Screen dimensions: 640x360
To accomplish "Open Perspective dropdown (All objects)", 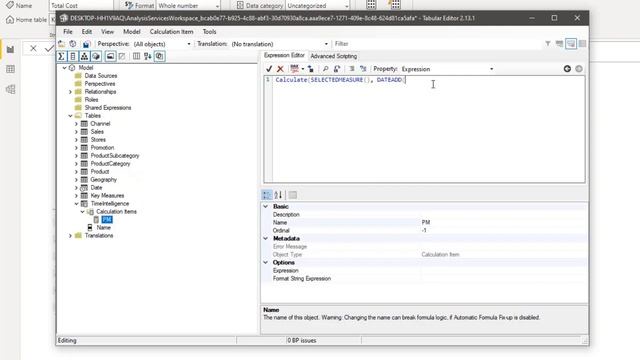I will coord(162,44).
